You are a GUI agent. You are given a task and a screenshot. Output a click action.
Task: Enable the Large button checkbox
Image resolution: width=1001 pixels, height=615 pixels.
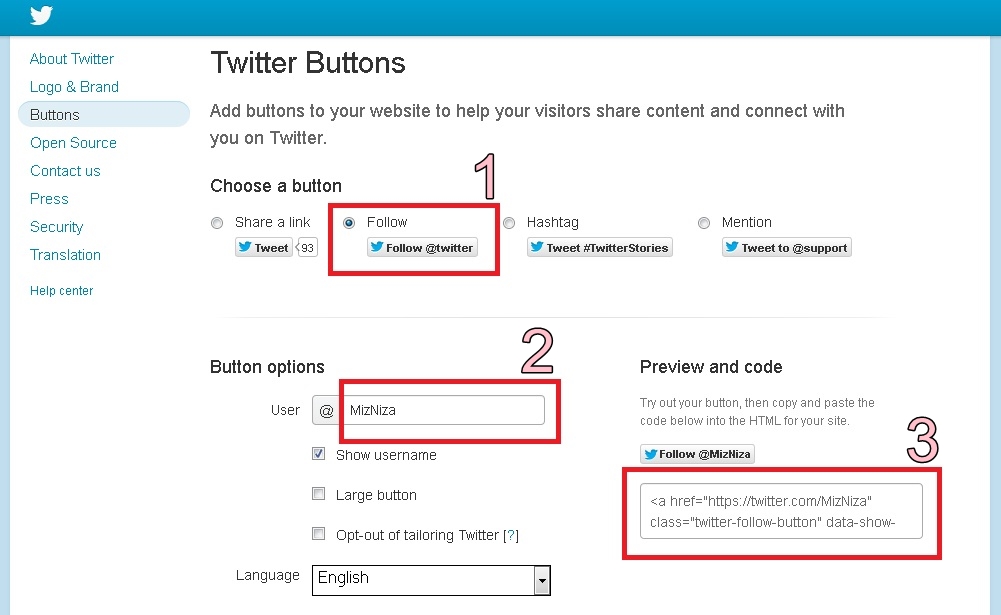click(319, 494)
